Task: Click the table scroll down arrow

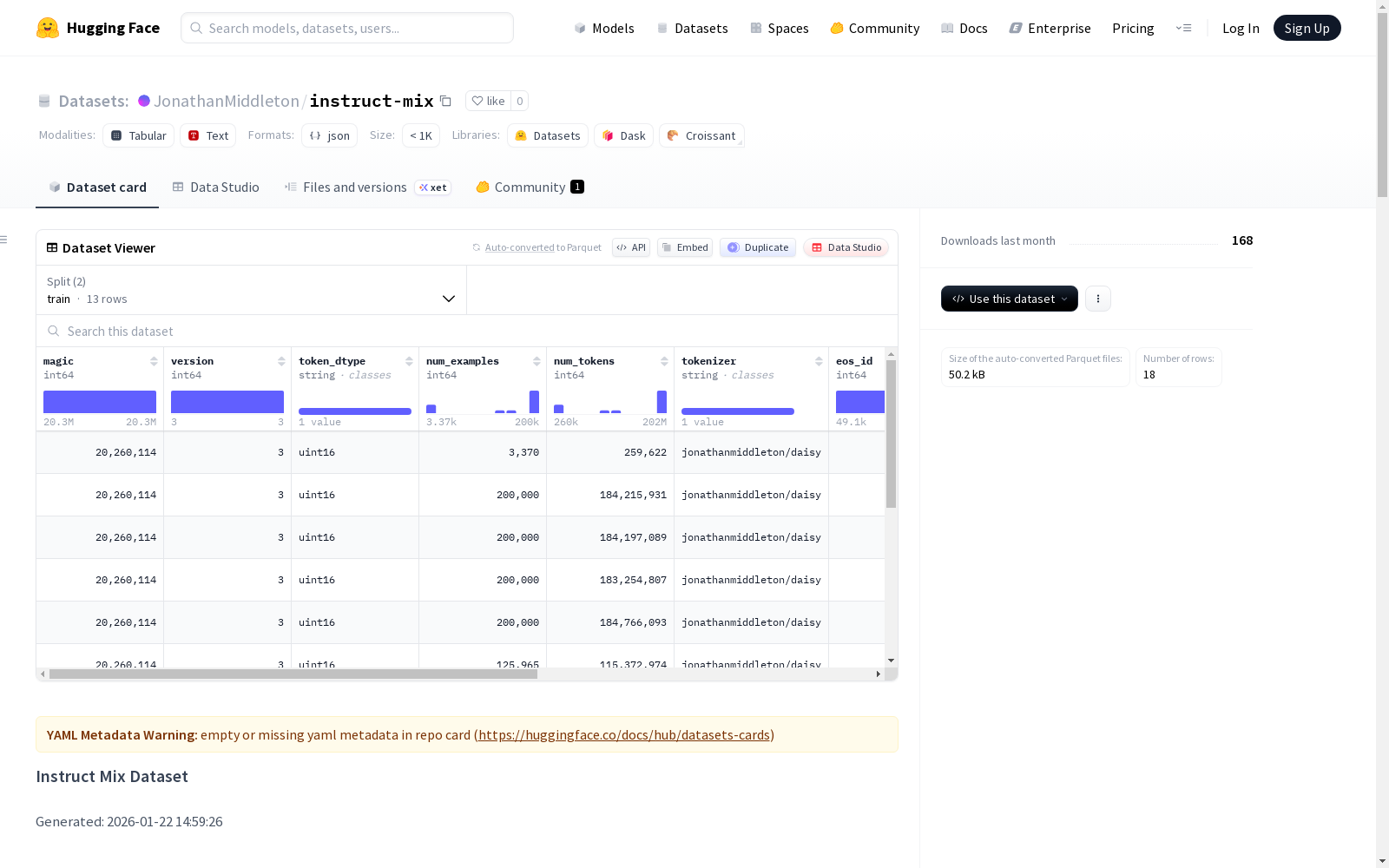Action: (x=891, y=661)
